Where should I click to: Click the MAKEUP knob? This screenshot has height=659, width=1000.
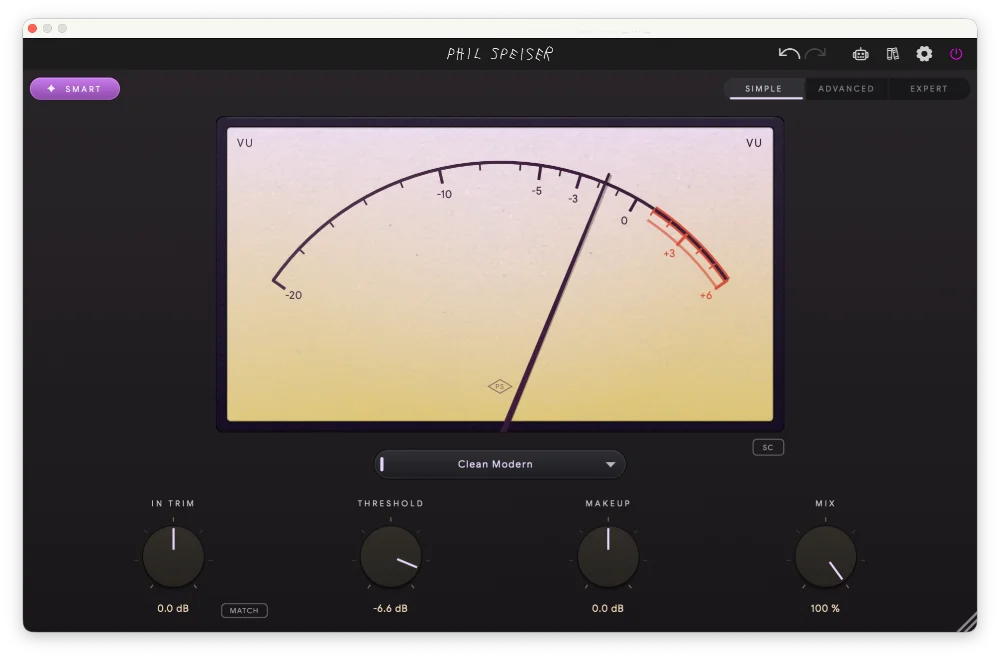(x=608, y=557)
